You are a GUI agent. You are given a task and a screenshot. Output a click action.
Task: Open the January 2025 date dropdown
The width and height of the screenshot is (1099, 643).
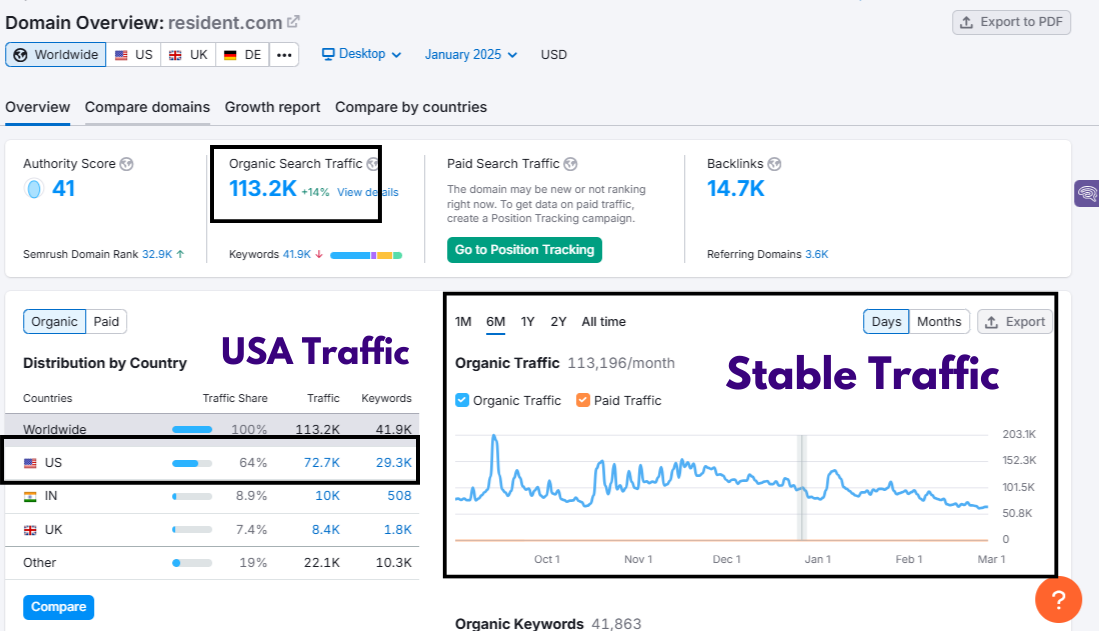(x=471, y=55)
